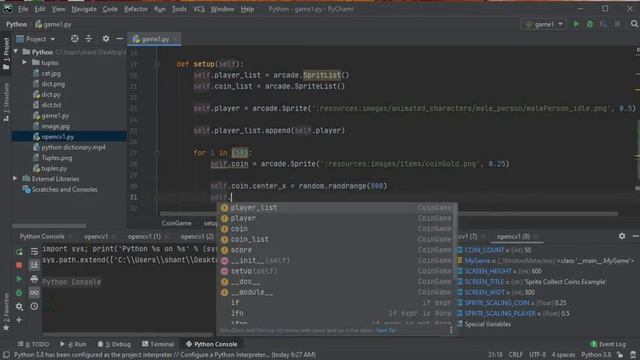Click the Project panel horizontal scrollbar
This screenshot has width=640, height=360.
click(x=49, y=226)
